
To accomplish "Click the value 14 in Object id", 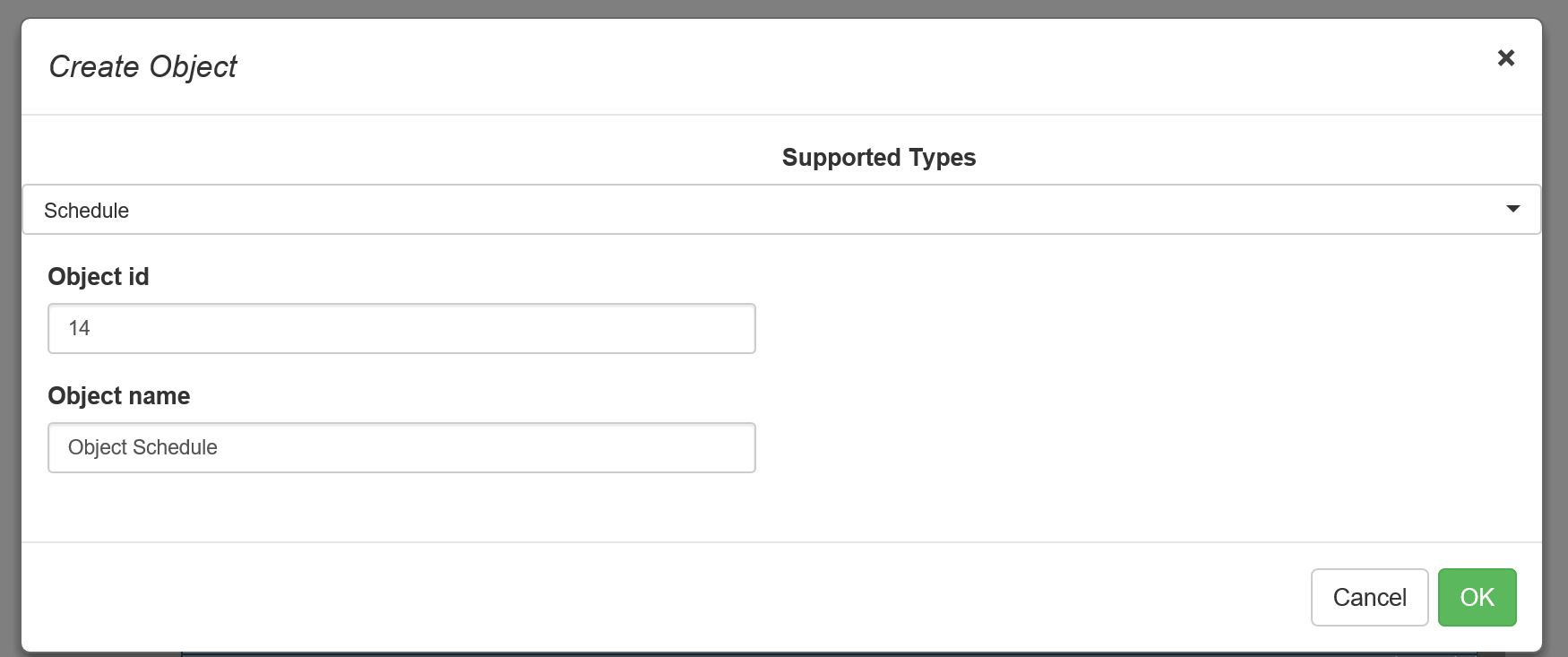I will click(x=79, y=329).
